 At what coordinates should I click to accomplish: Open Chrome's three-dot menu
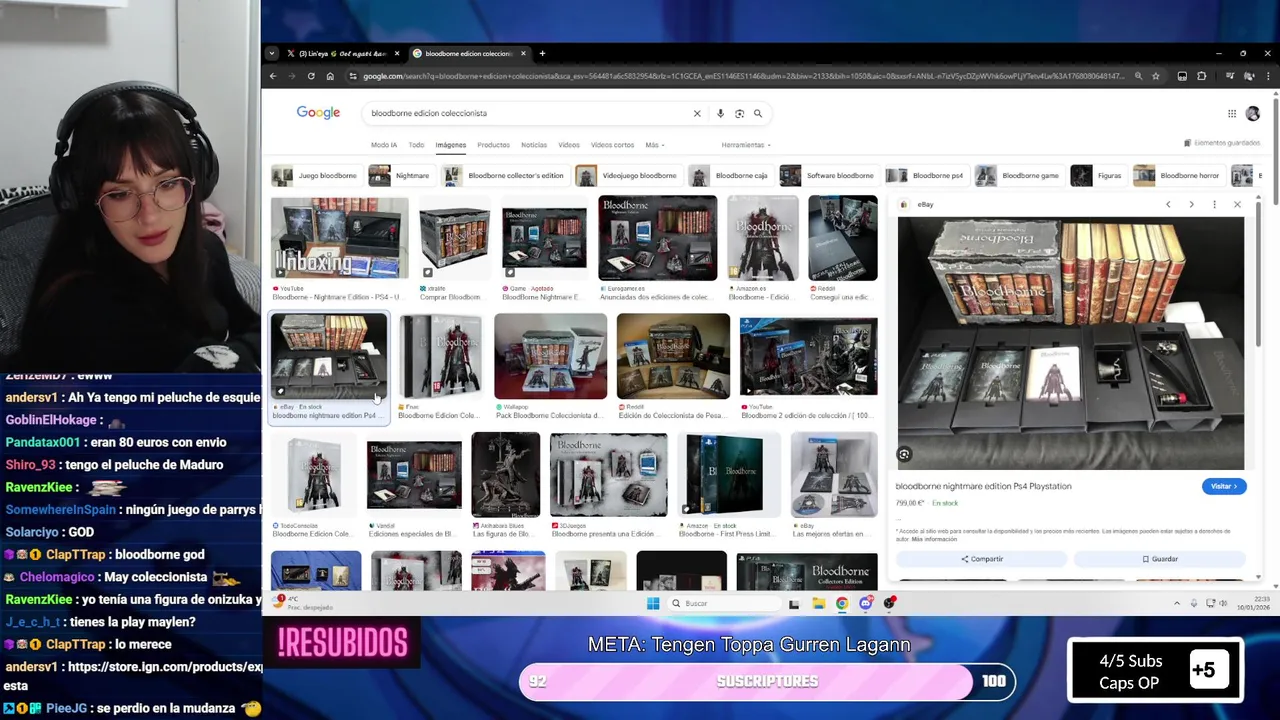[x=1267, y=76]
